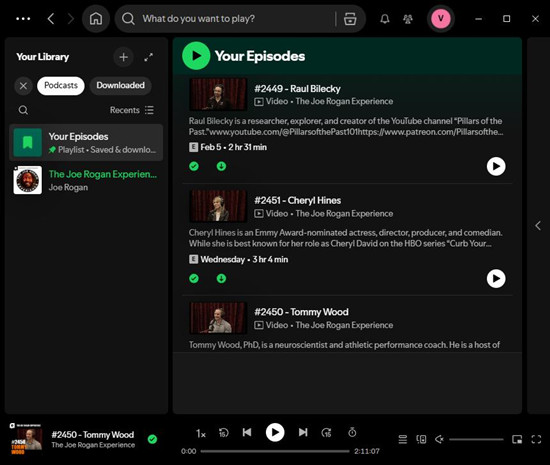Open The Joe Rogan Experience in library
550x465 pixels.
[86, 180]
